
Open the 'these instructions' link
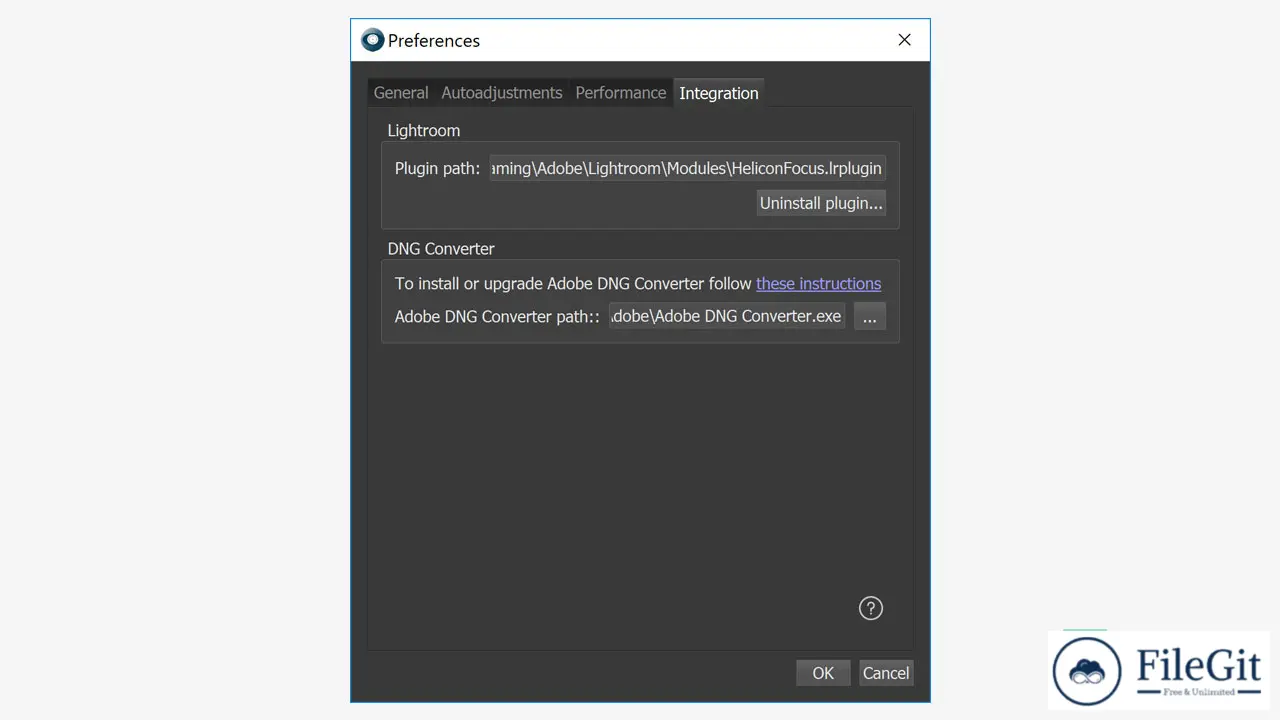[x=818, y=284]
